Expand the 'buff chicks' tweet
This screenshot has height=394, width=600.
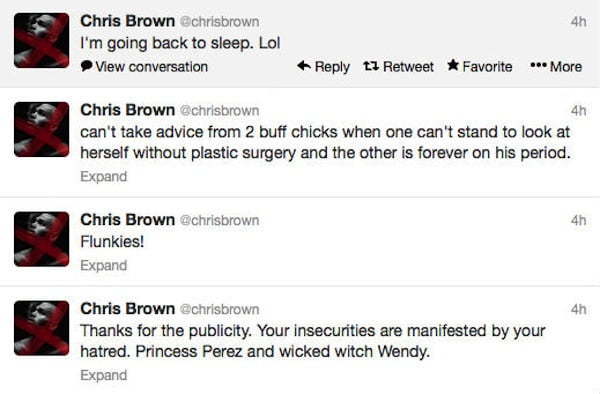(x=104, y=176)
